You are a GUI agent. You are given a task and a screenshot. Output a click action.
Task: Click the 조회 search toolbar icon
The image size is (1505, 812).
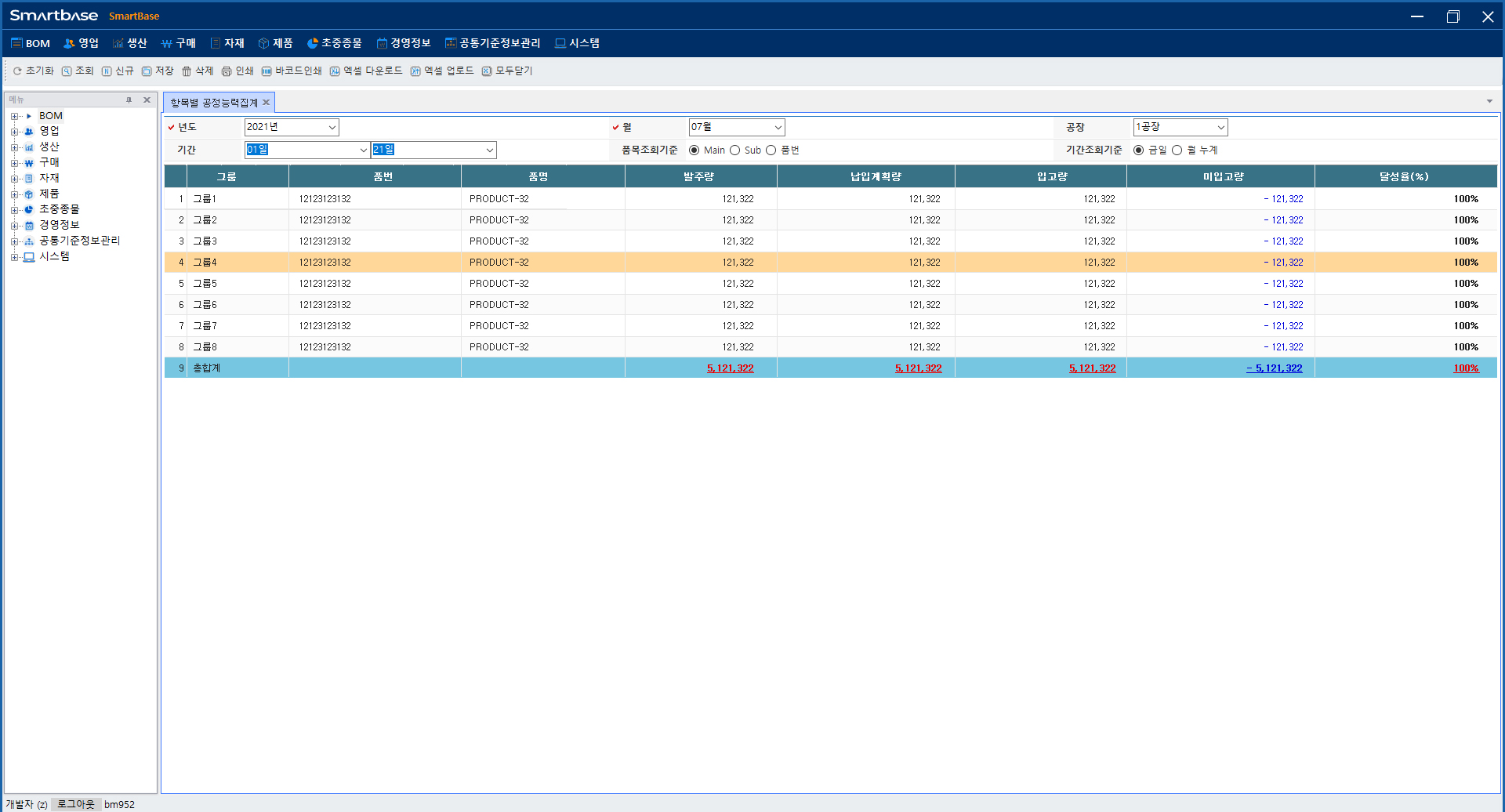(67, 71)
